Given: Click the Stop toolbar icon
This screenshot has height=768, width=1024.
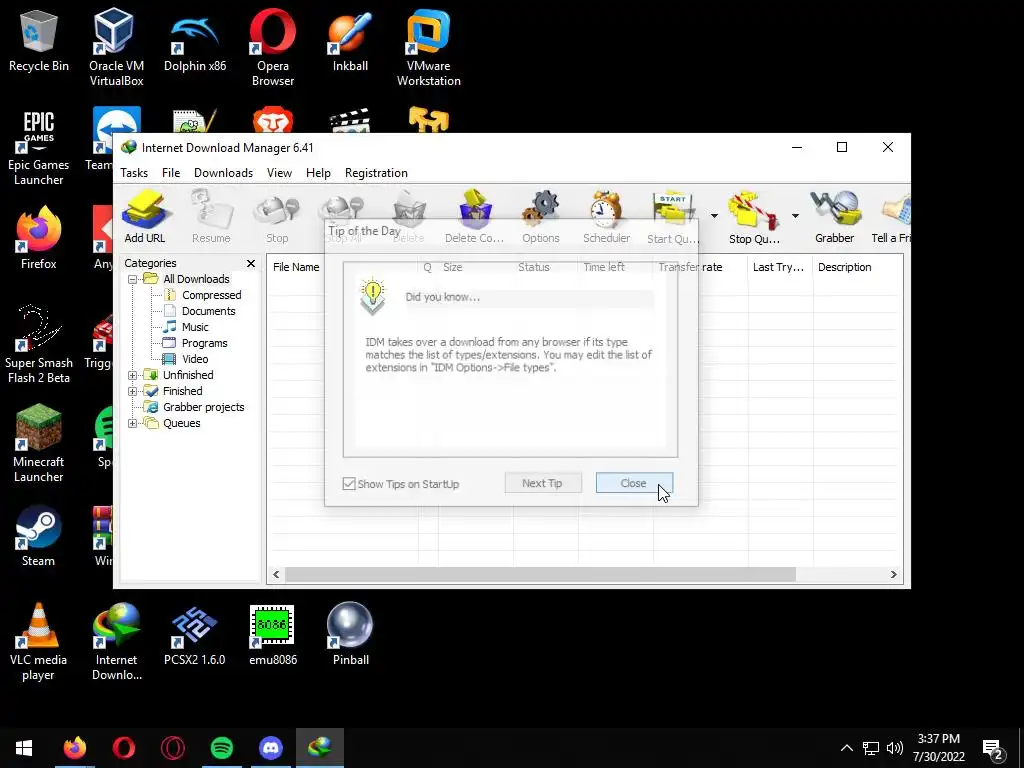Looking at the screenshot, I should 277,217.
